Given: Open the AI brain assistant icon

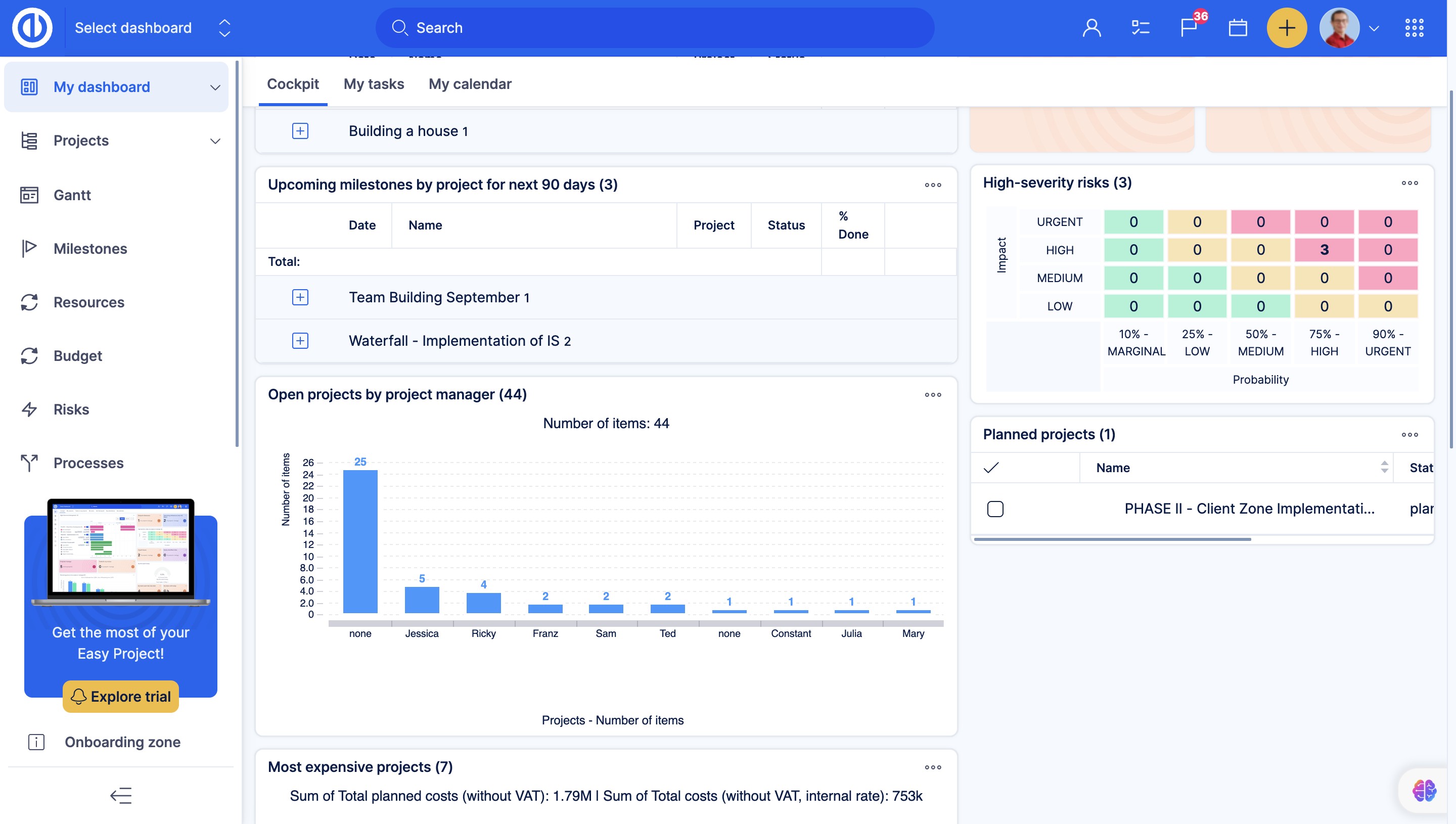Looking at the screenshot, I should pos(1423,790).
